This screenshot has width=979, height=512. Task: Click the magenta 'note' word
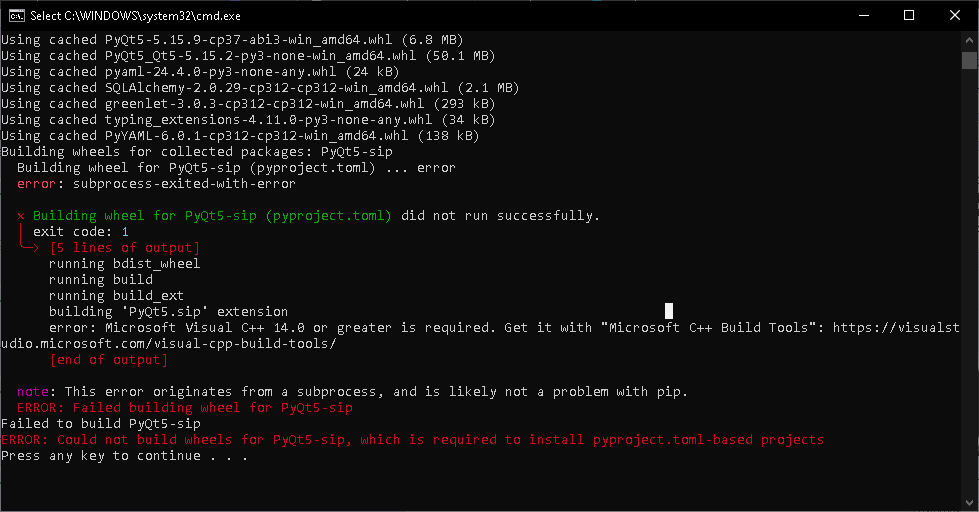coord(32,392)
